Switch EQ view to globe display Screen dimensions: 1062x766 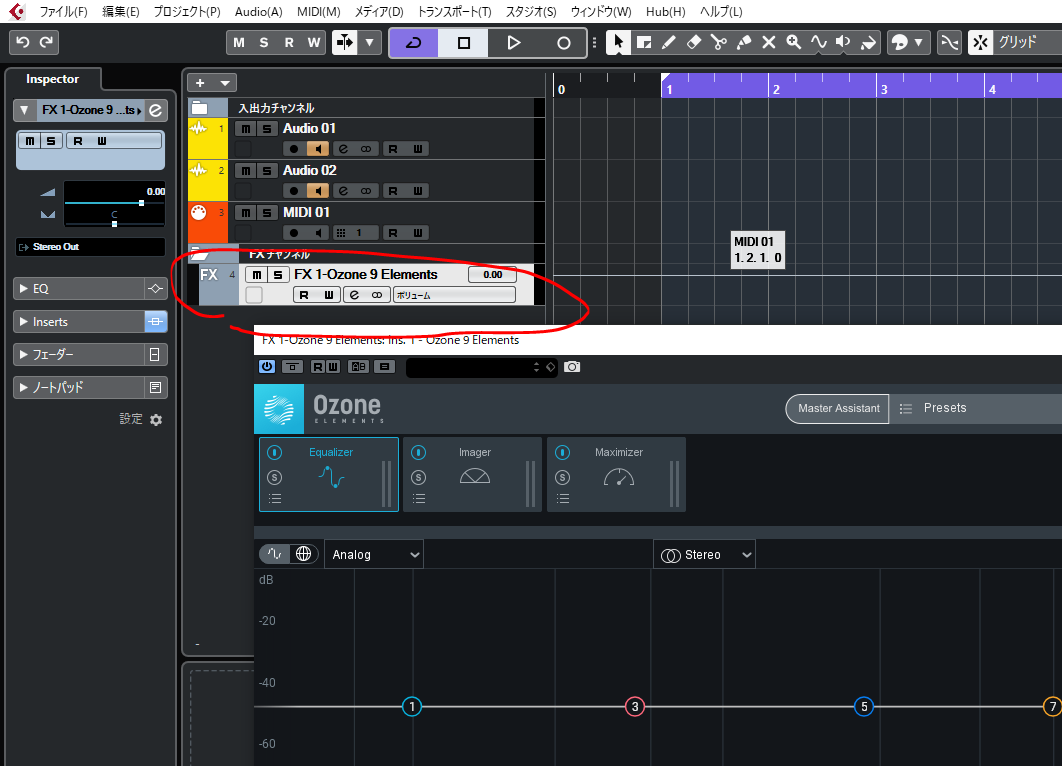click(303, 554)
